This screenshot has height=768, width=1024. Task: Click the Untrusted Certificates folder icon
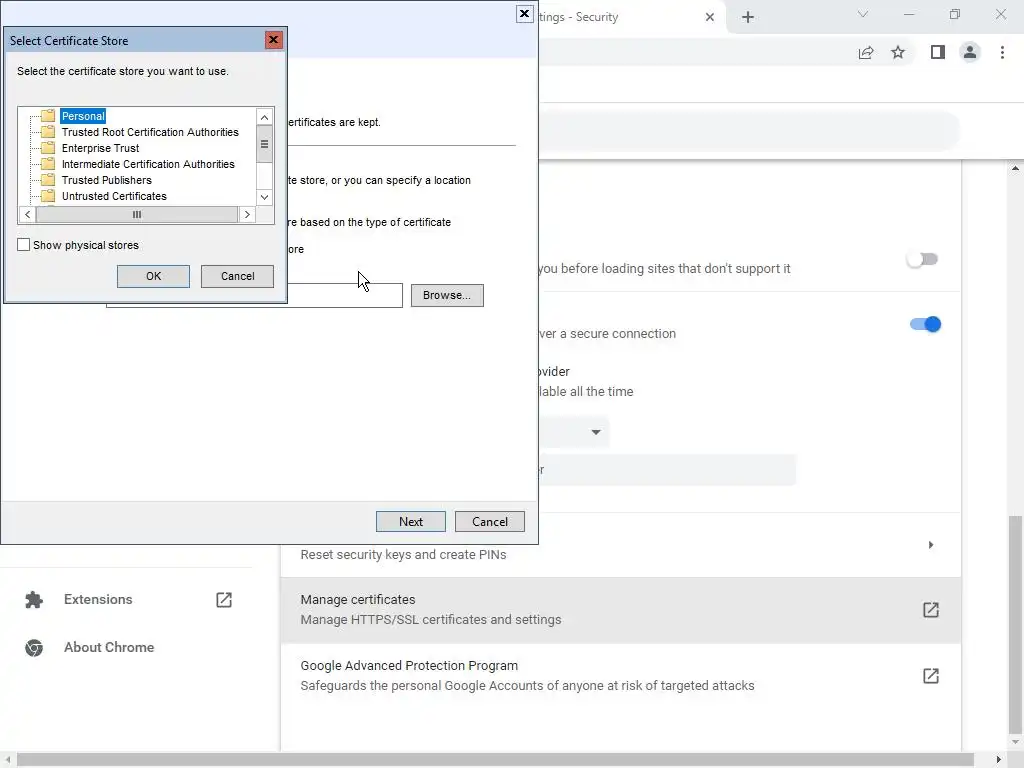click(48, 196)
